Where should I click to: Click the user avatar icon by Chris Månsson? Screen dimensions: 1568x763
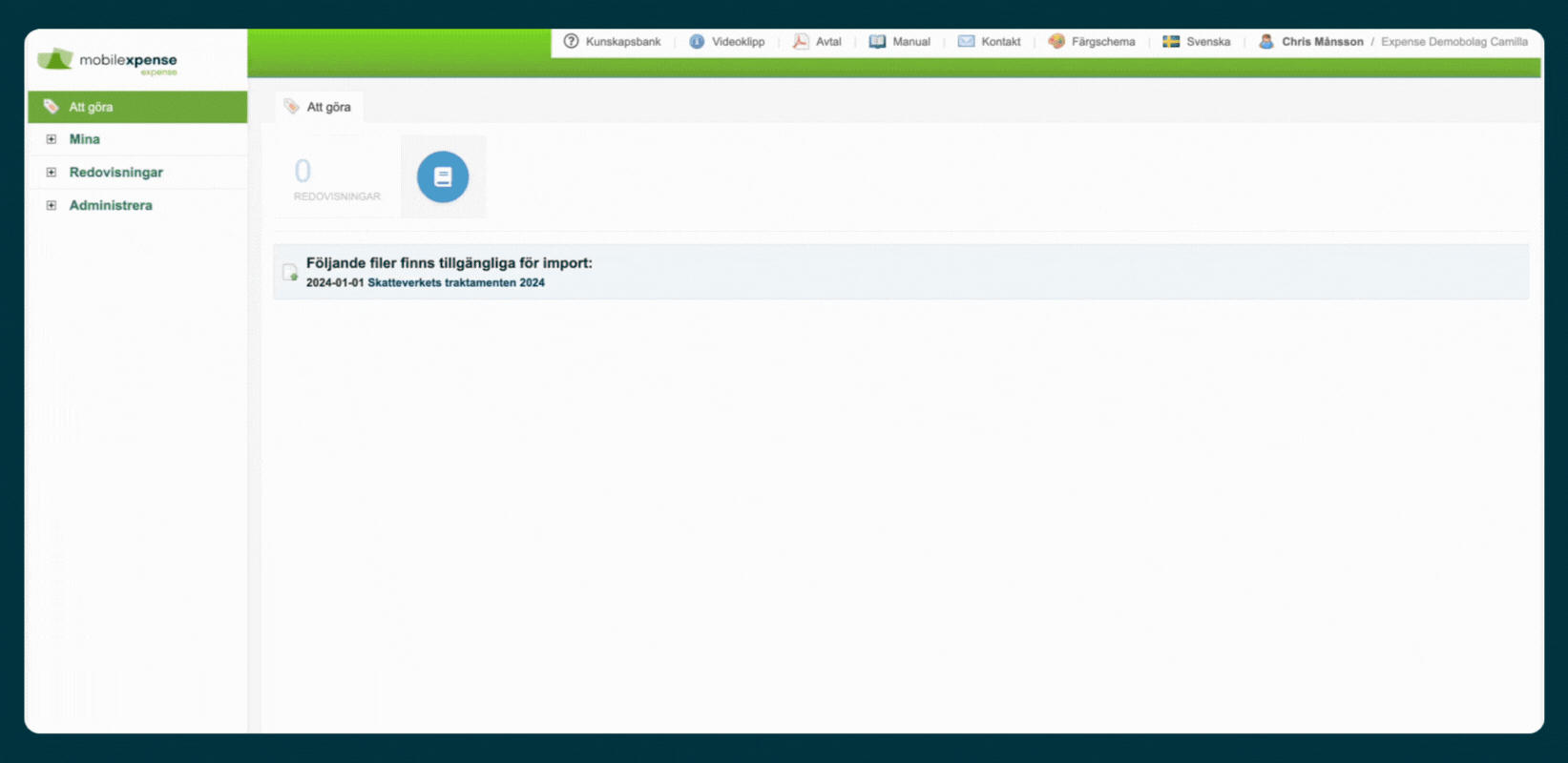[x=1266, y=41]
